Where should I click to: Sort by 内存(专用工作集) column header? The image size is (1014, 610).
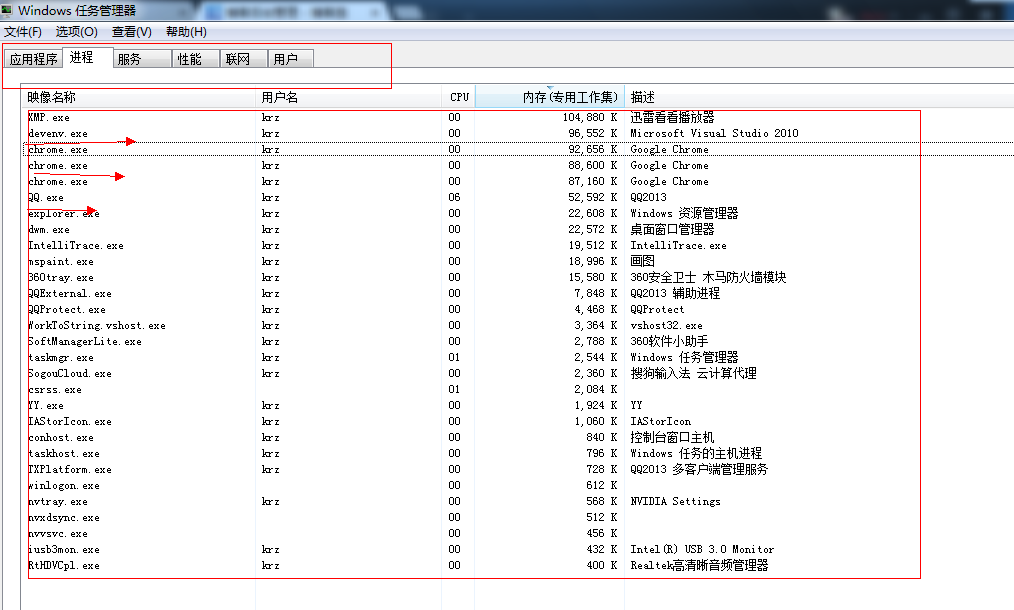550,97
